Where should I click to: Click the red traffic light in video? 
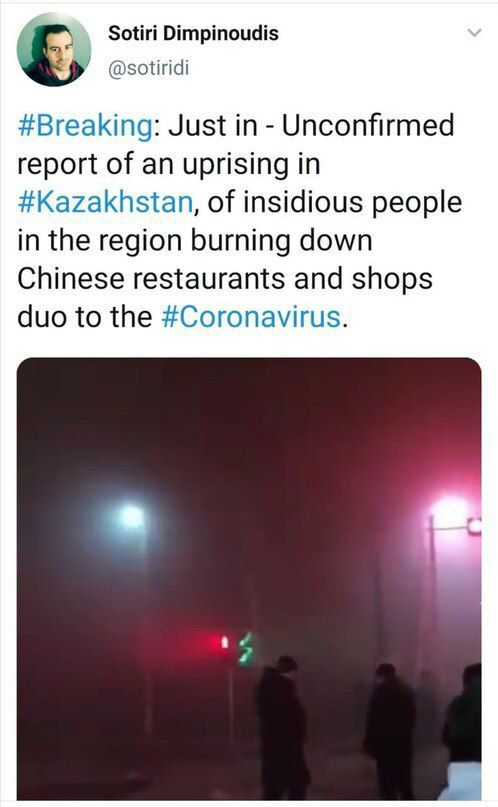pyautogui.click(x=223, y=642)
